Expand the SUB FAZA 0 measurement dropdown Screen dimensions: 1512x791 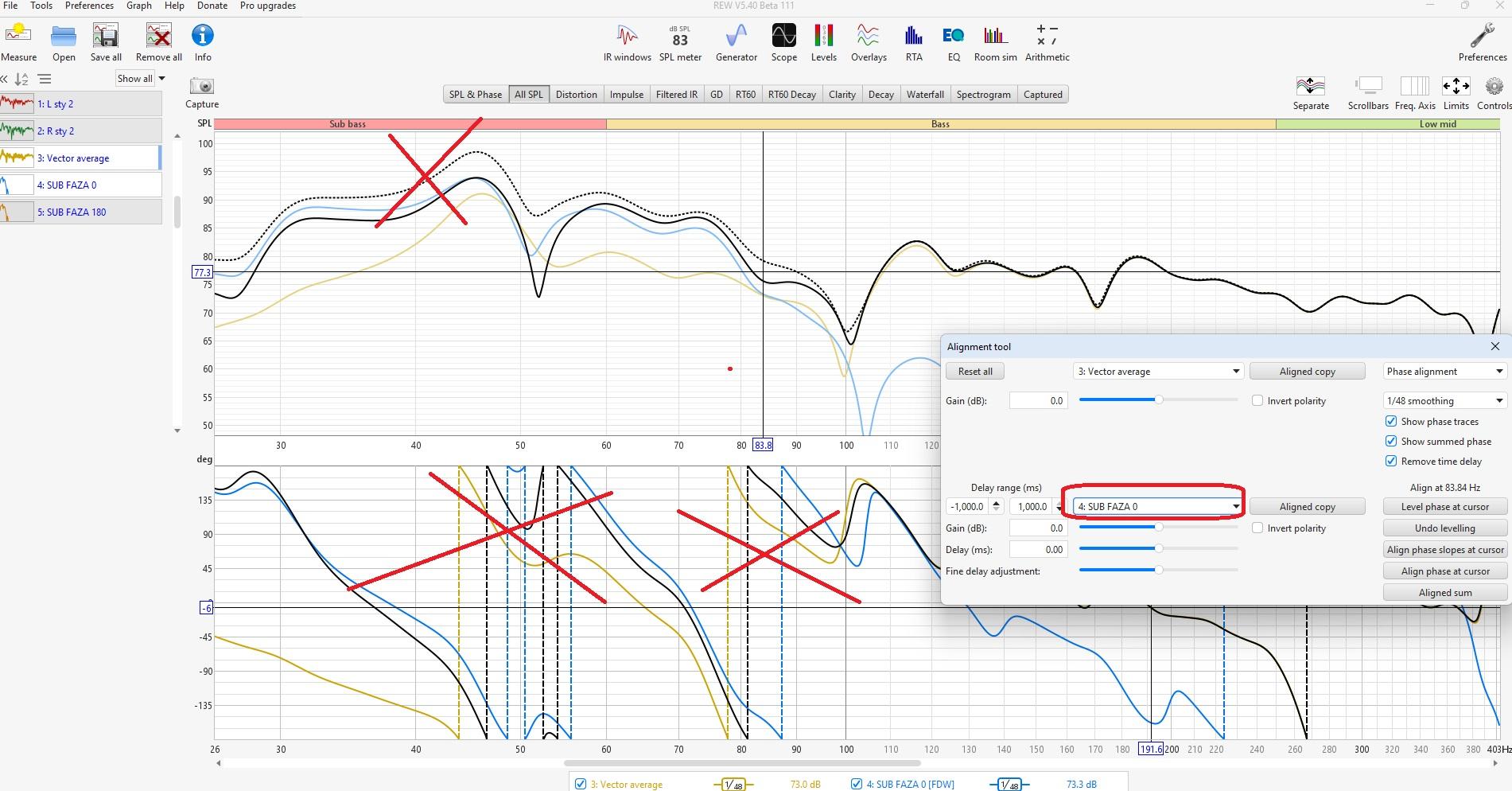[1235, 507]
